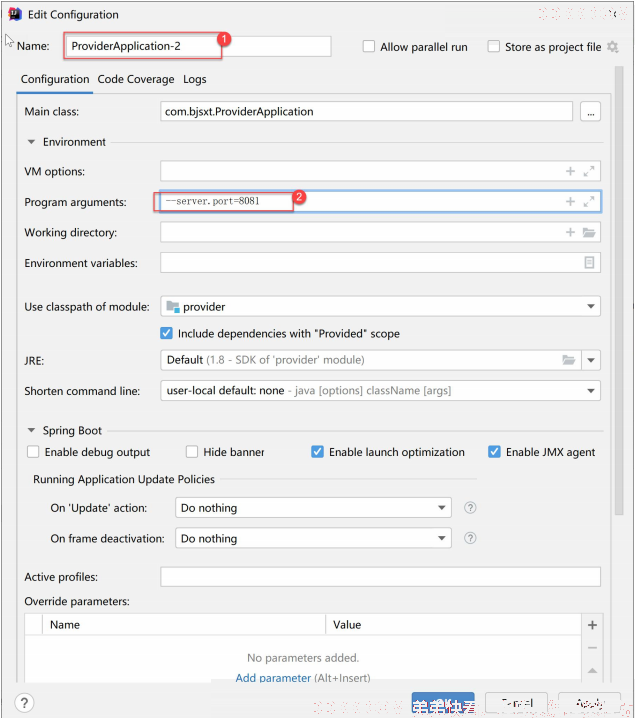Click the Main class input field
The height and width of the screenshot is (718, 635).
[366, 112]
